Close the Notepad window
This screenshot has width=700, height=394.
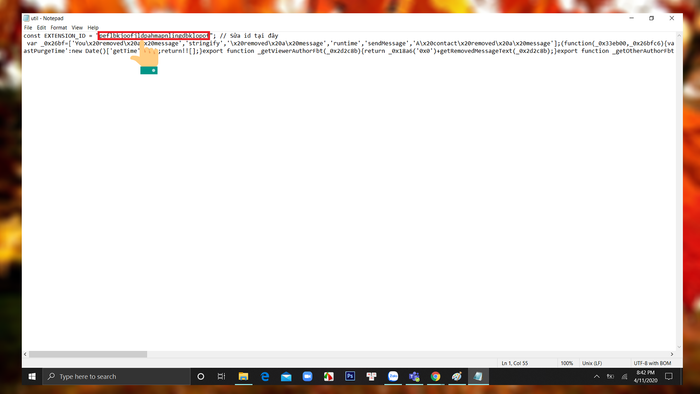[671, 18]
